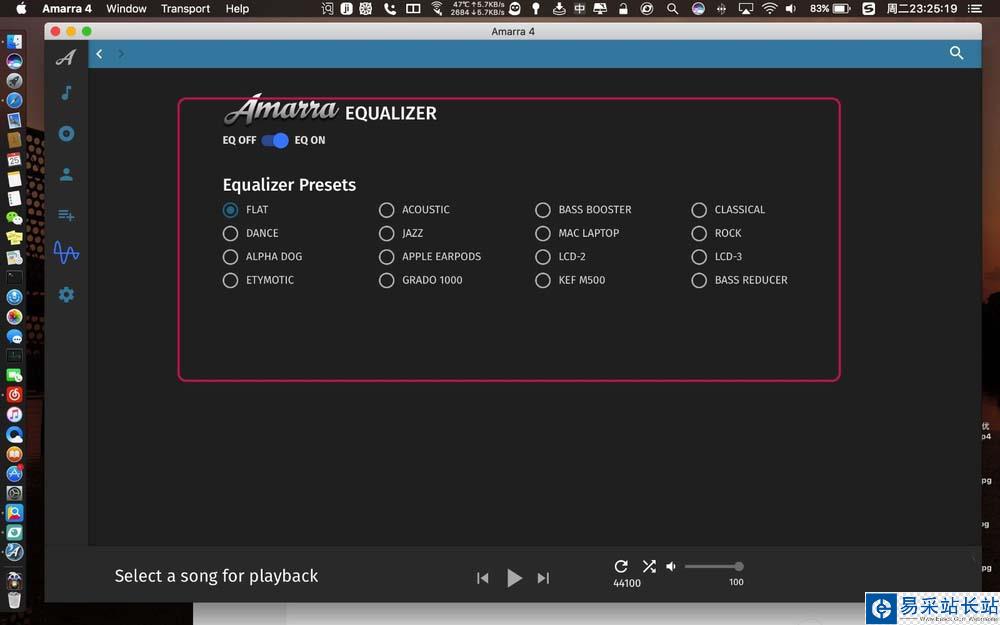This screenshot has width=1000, height=625.
Task: Open Siri in the Dock
Action: [x=14, y=61]
